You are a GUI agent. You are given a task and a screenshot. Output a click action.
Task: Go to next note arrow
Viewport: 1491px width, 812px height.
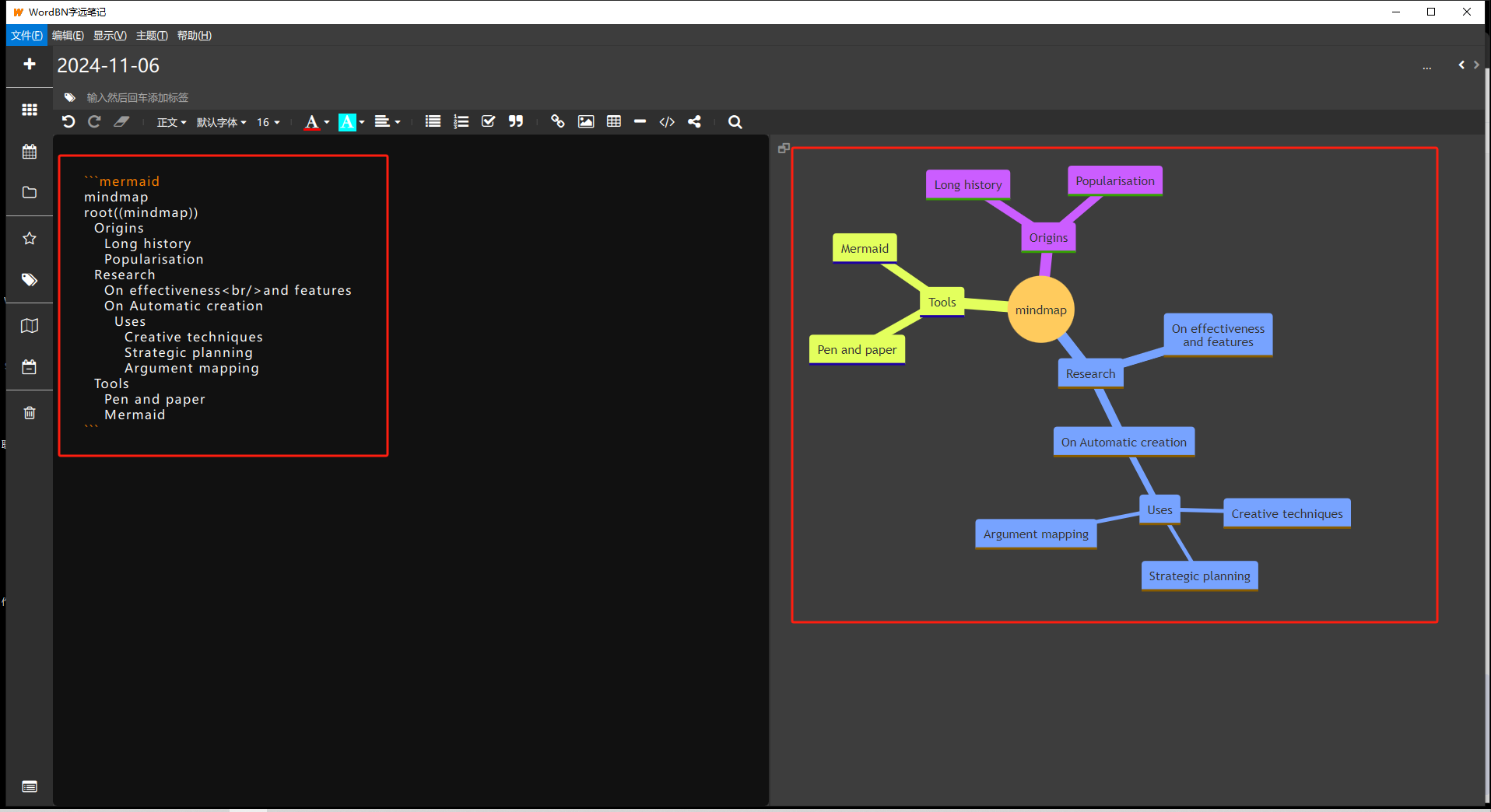[x=1476, y=65]
